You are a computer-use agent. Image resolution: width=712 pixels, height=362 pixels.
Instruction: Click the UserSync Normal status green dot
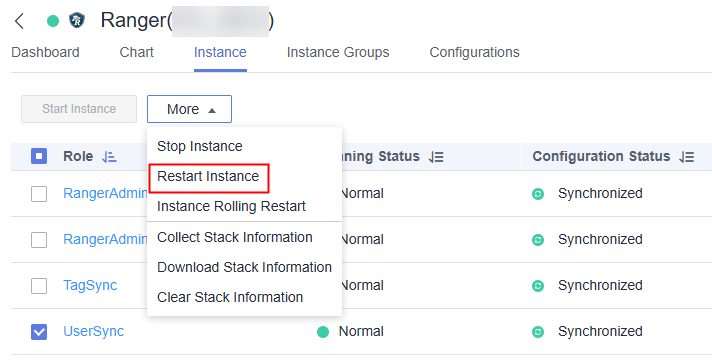323,332
